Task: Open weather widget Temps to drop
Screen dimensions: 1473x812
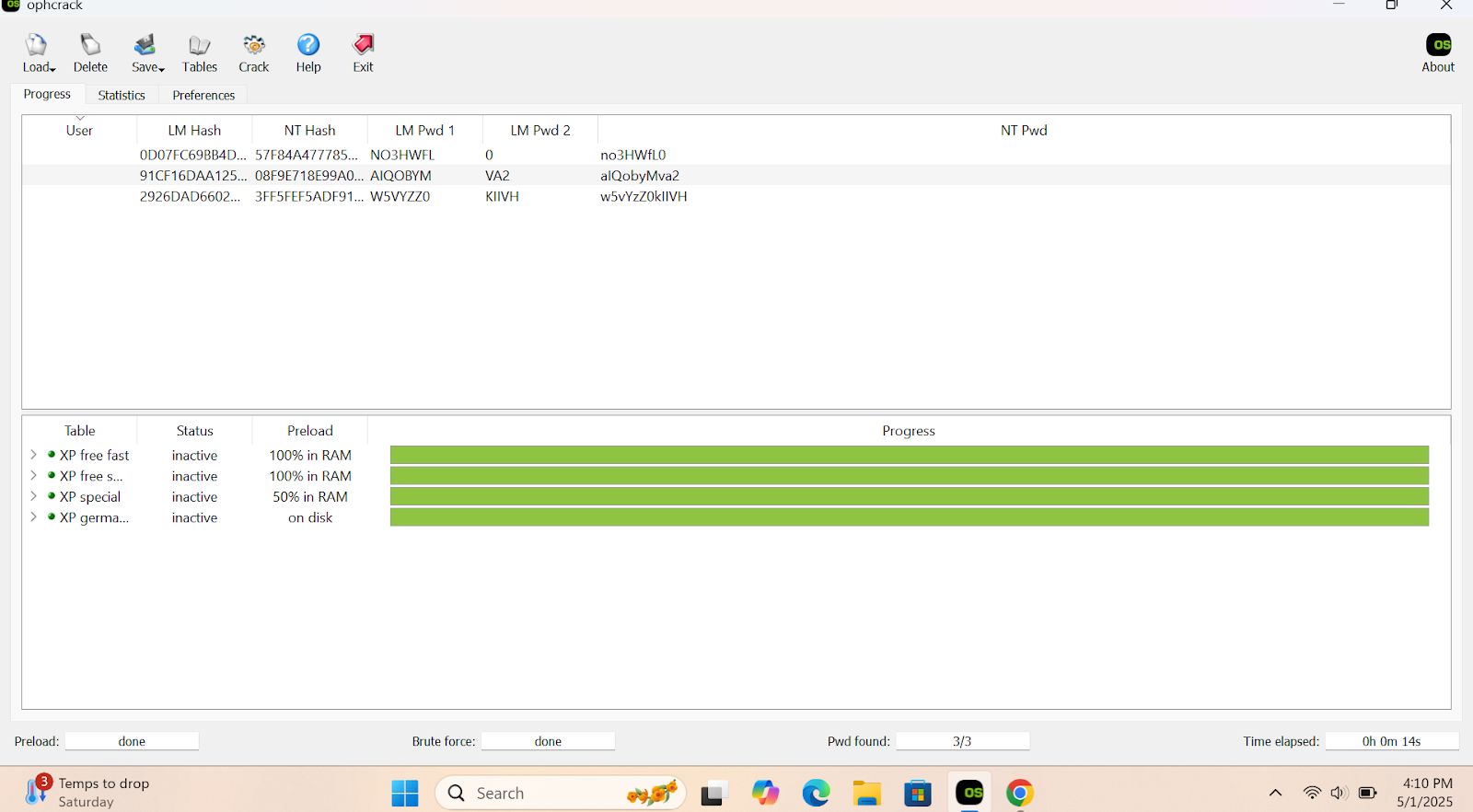Action: [x=87, y=792]
